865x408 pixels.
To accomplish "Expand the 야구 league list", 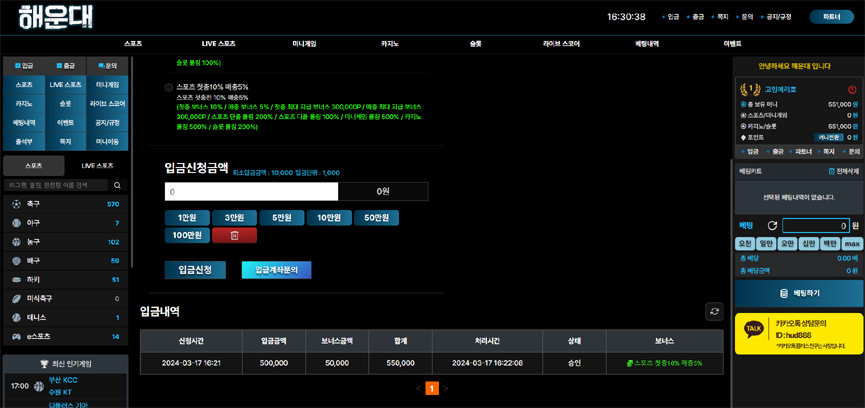I will point(65,223).
